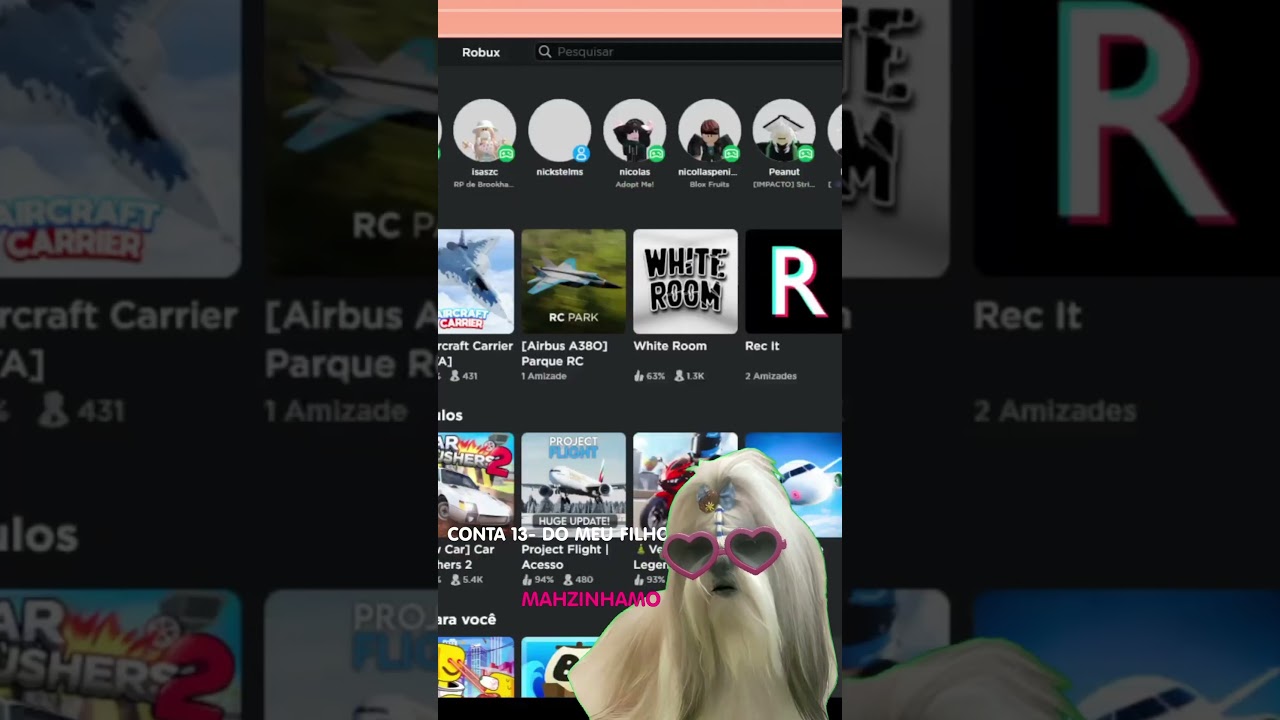Viewport: 1280px width, 720px height.
Task: Open the Aircraft Carrier game thumbnail
Action: [476, 281]
